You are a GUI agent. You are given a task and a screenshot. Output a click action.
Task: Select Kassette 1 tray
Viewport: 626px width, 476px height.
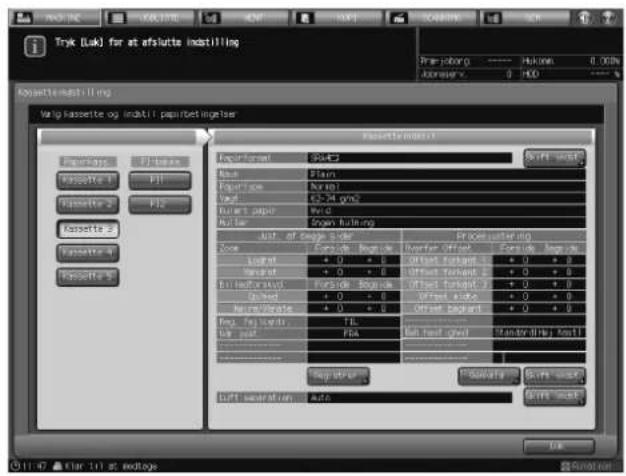click(x=88, y=180)
